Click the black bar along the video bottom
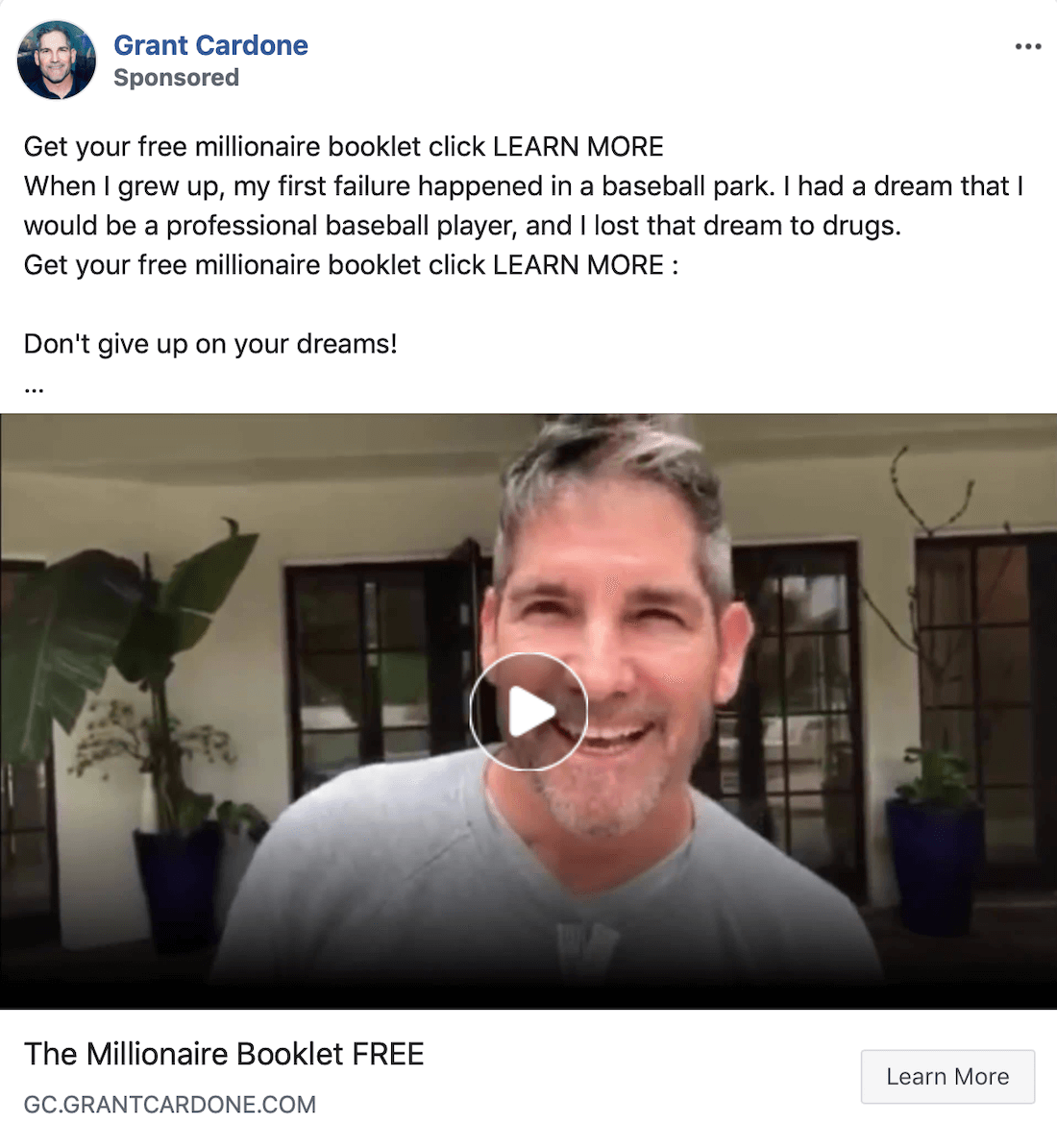 point(528,994)
